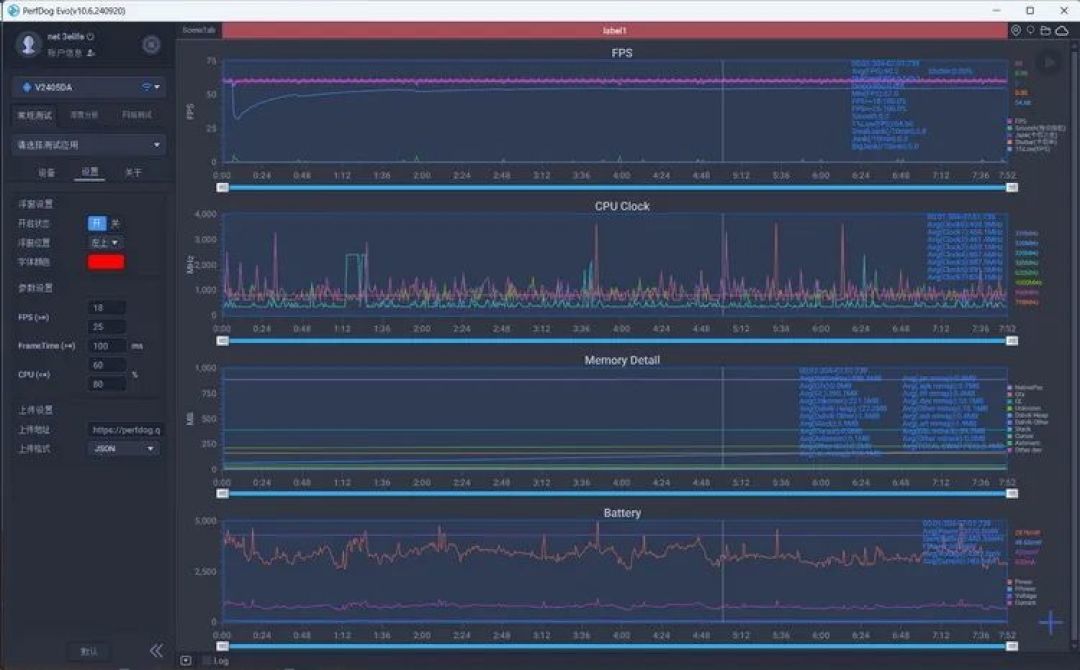Screen dimensions: 1080x670
Task: Click the play record button beside FPS chart
Action: [1049, 63]
